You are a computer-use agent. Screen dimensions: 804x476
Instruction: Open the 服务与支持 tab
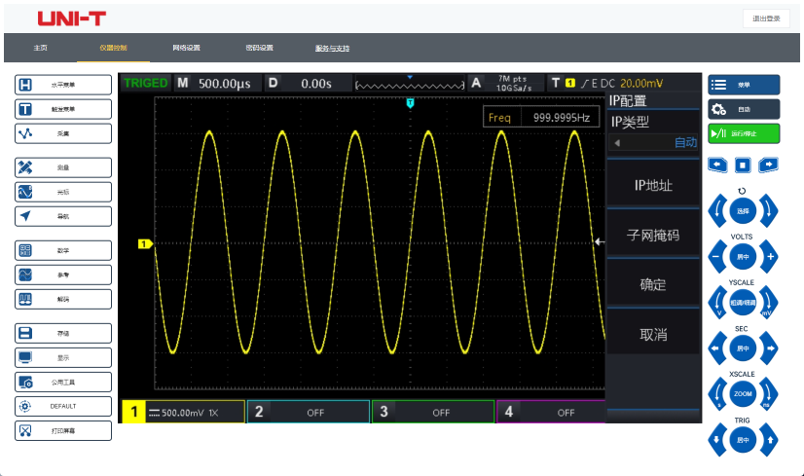332,47
